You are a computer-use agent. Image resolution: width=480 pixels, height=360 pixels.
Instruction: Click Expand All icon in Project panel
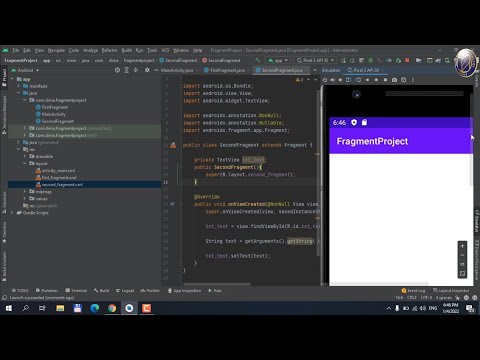point(126,70)
